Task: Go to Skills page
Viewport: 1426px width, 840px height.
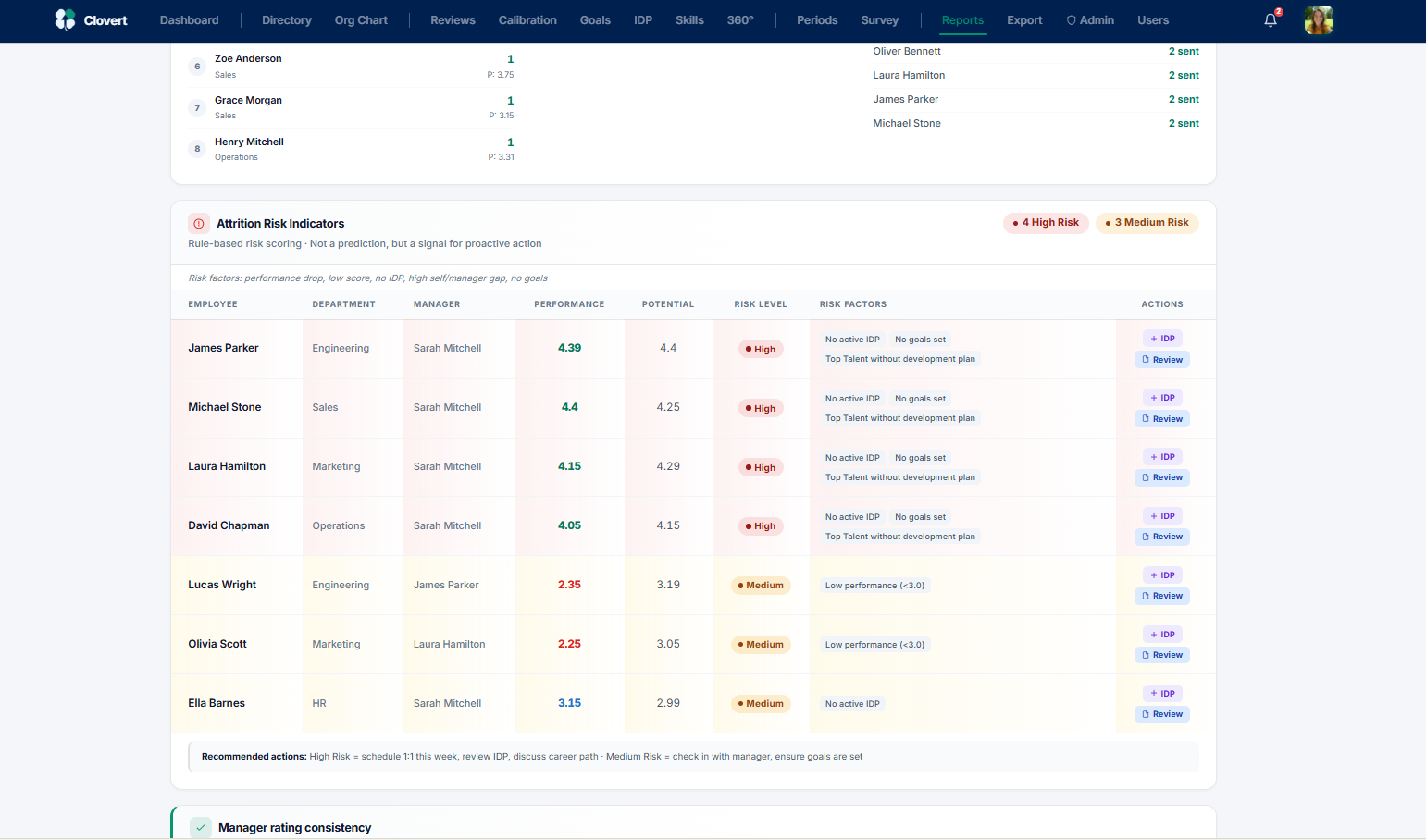Action: point(689,20)
